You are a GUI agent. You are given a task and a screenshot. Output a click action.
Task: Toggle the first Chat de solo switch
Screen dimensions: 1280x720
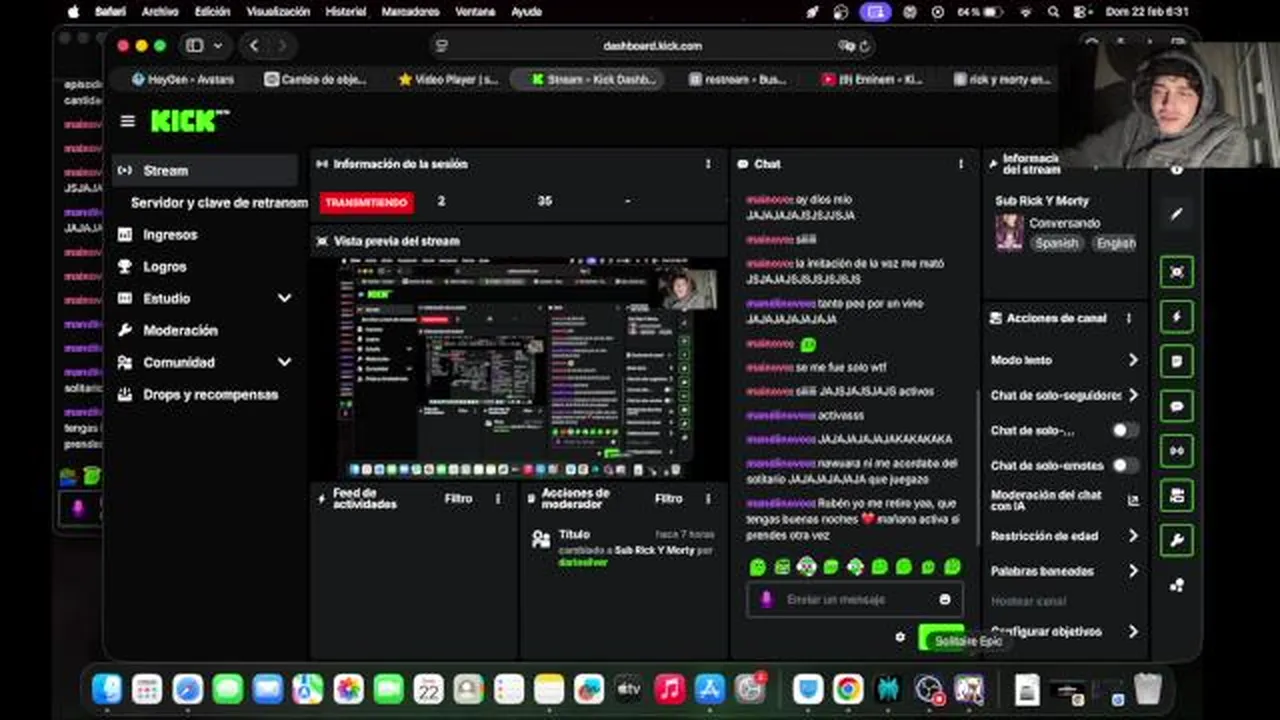point(1125,430)
